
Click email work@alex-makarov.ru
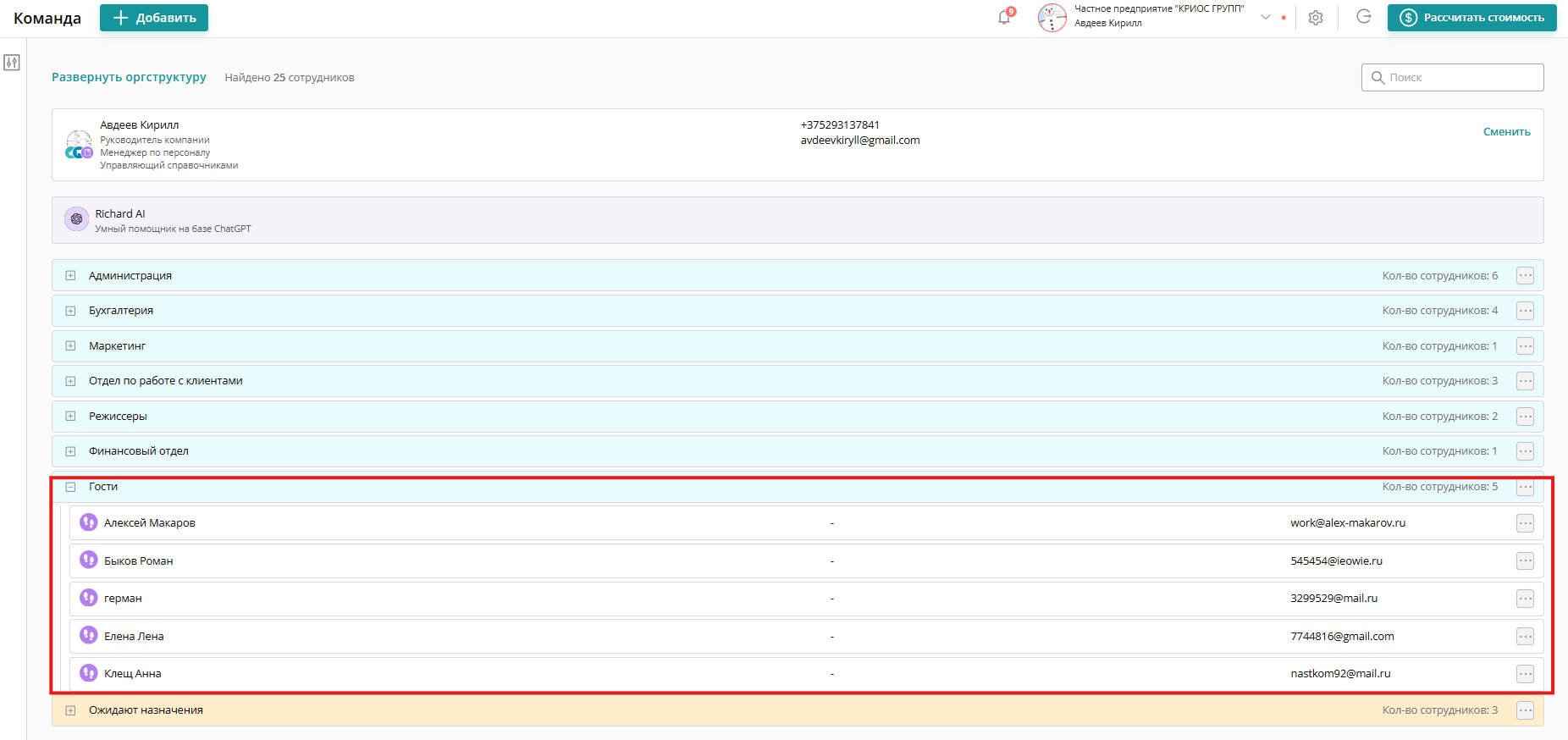pyautogui.click(x=1348, y=523)
